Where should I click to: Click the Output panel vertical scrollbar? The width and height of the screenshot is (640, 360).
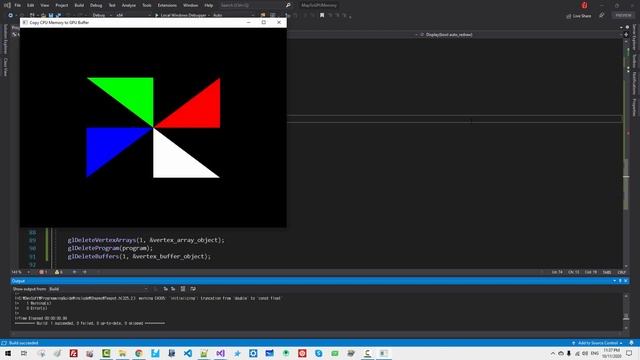626,312
